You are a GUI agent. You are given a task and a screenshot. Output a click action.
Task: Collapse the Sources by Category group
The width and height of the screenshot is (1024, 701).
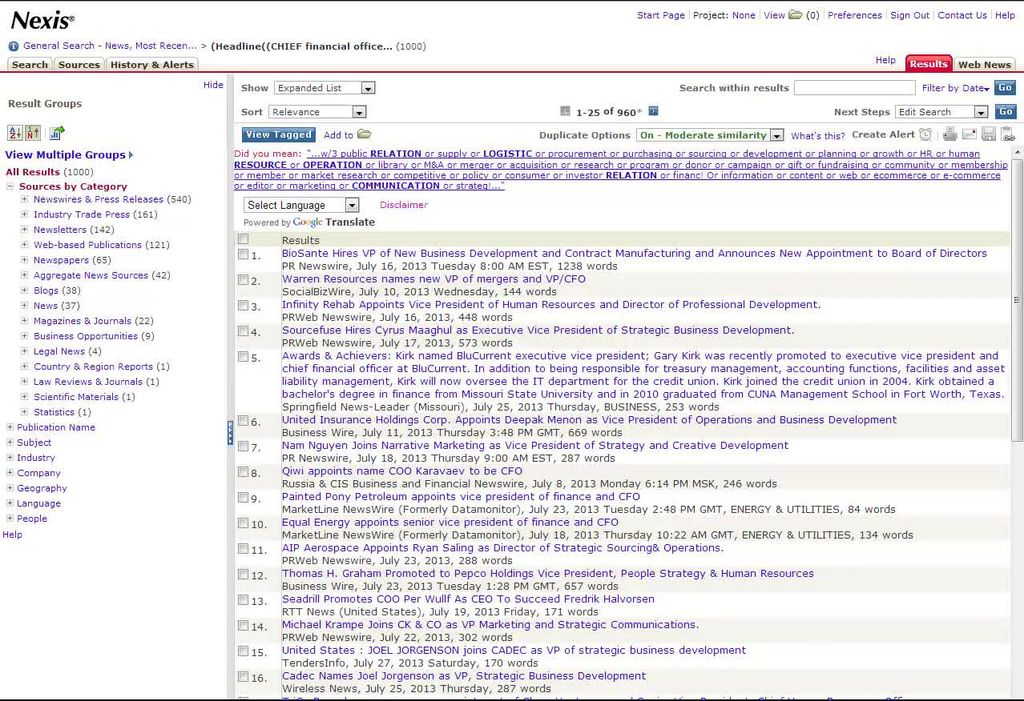click(10, 186)
